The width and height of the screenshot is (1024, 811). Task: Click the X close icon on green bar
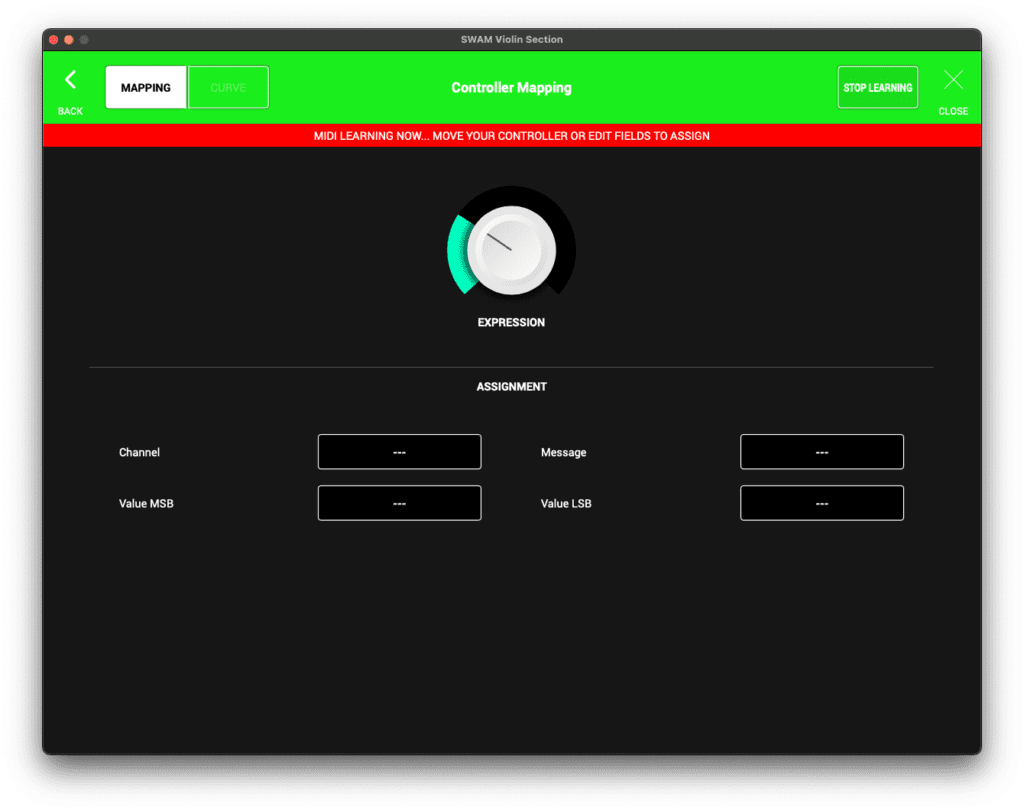coord(953,80)
